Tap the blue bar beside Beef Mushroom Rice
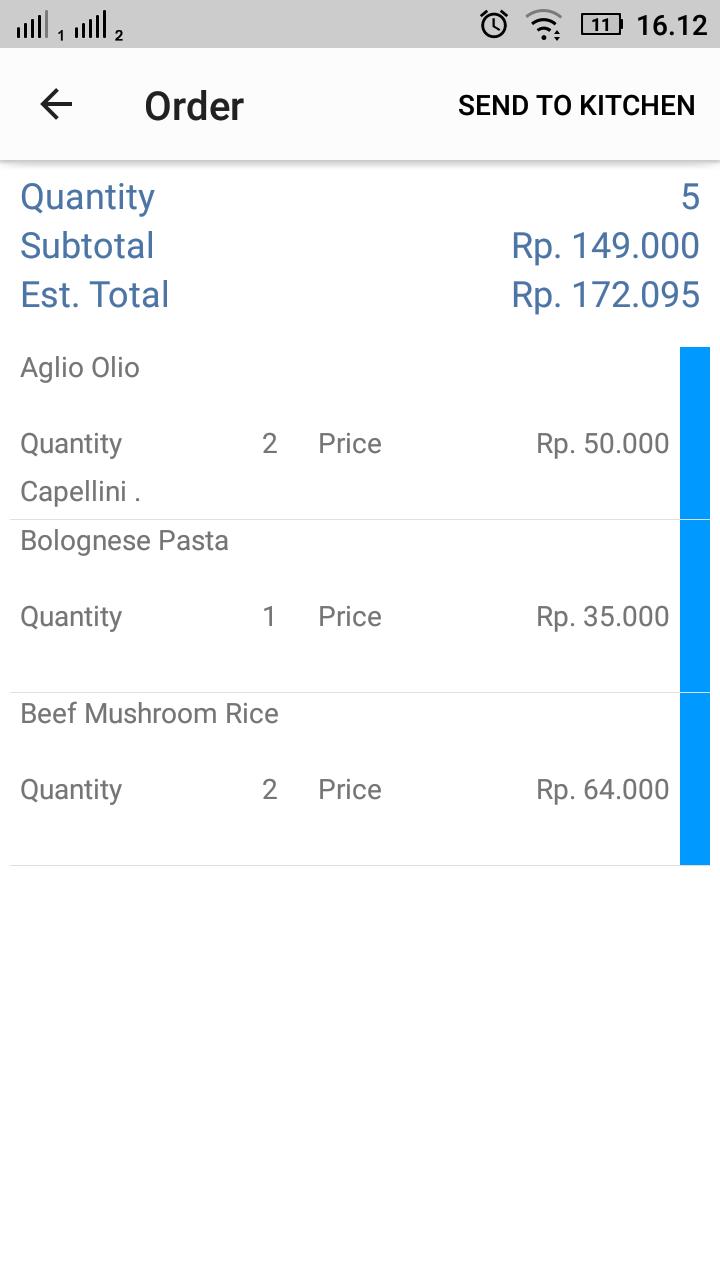720x1280 pixels. pos(695,779)
